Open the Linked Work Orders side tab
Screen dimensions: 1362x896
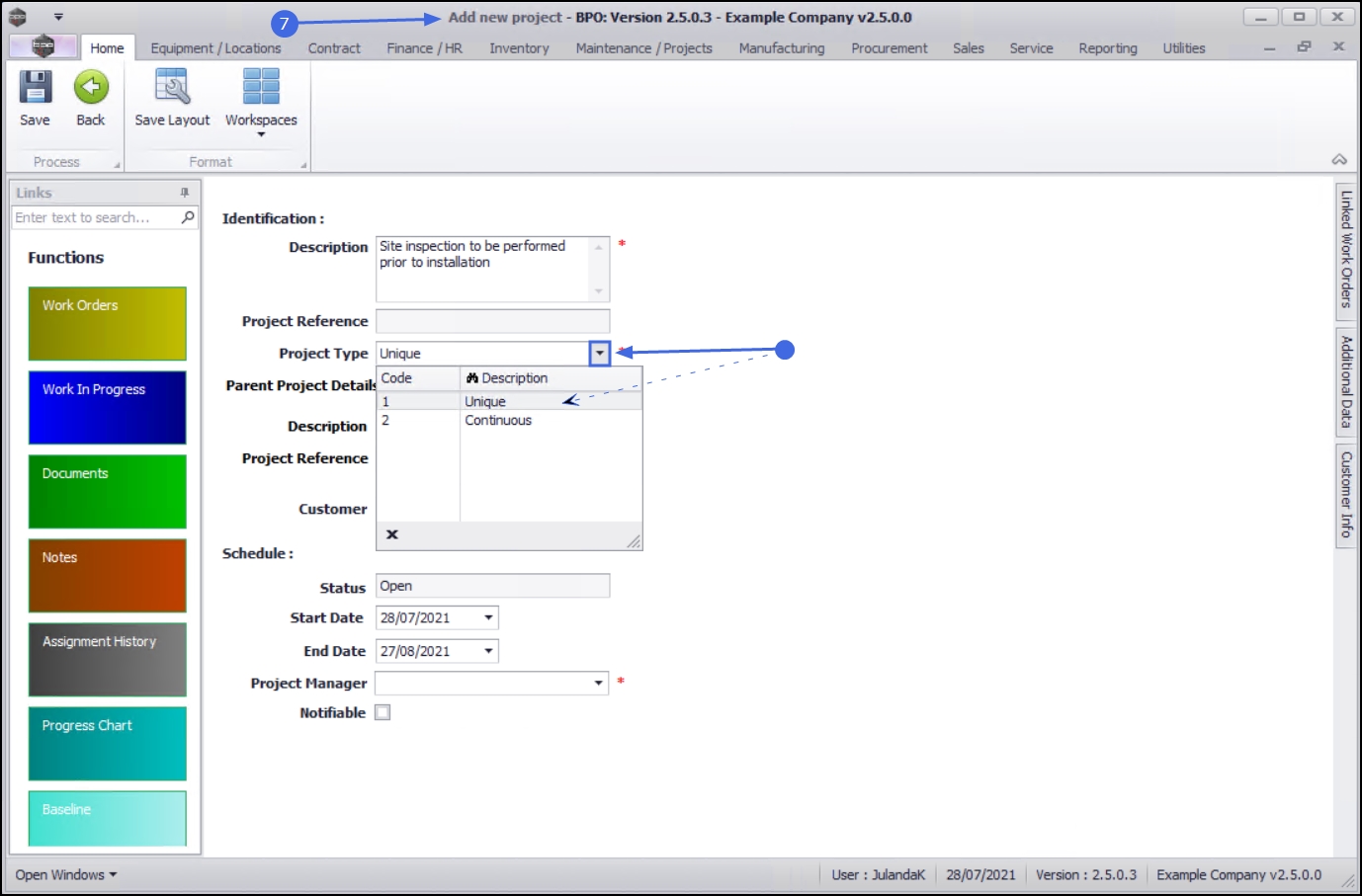point(1346,250)
